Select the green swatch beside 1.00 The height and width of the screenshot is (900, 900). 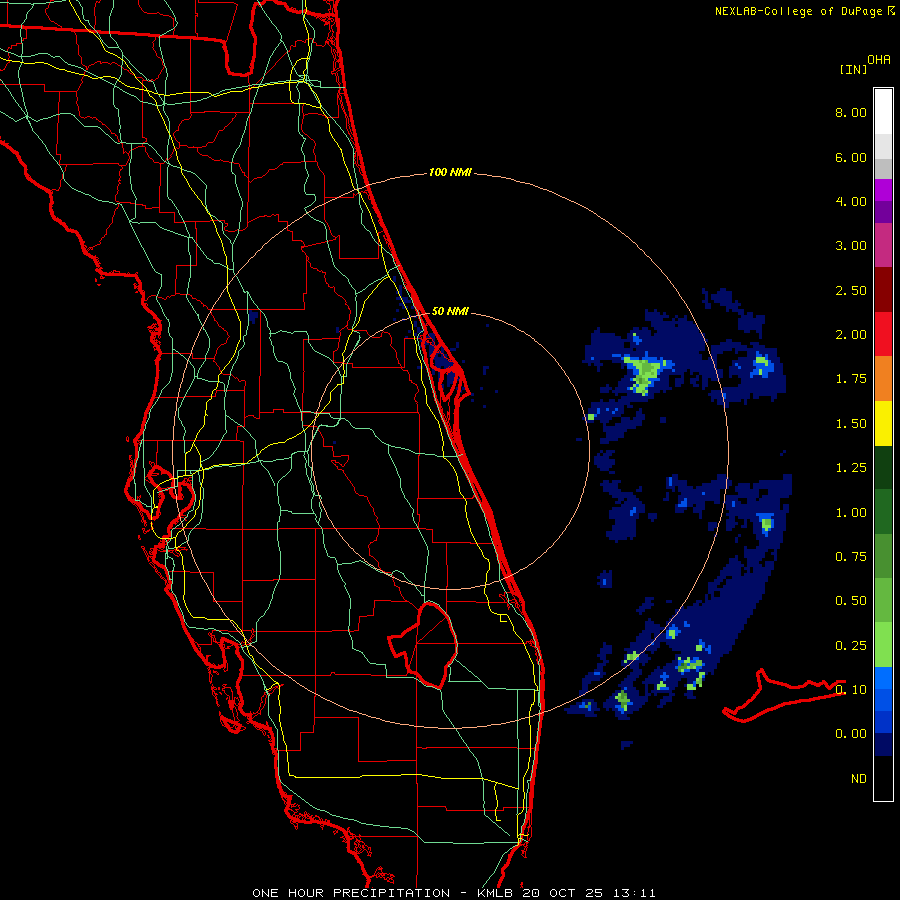pos(883,512)
